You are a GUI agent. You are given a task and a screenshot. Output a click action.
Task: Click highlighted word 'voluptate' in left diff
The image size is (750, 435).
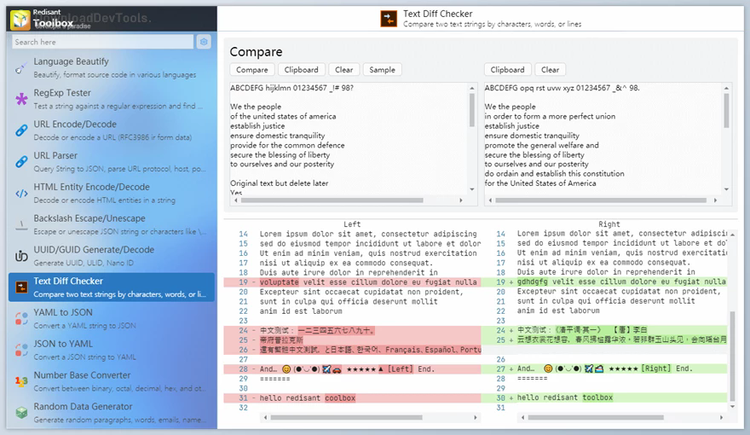(x=279, y=282)
